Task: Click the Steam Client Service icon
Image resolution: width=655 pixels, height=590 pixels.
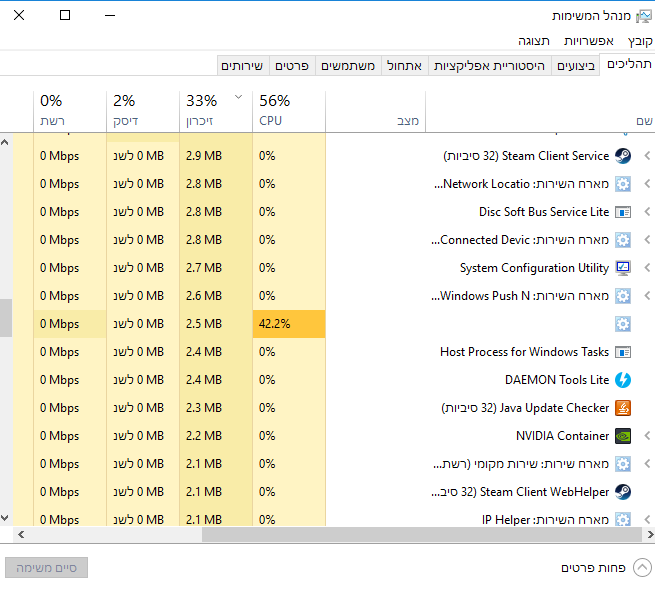Action: 623,156
